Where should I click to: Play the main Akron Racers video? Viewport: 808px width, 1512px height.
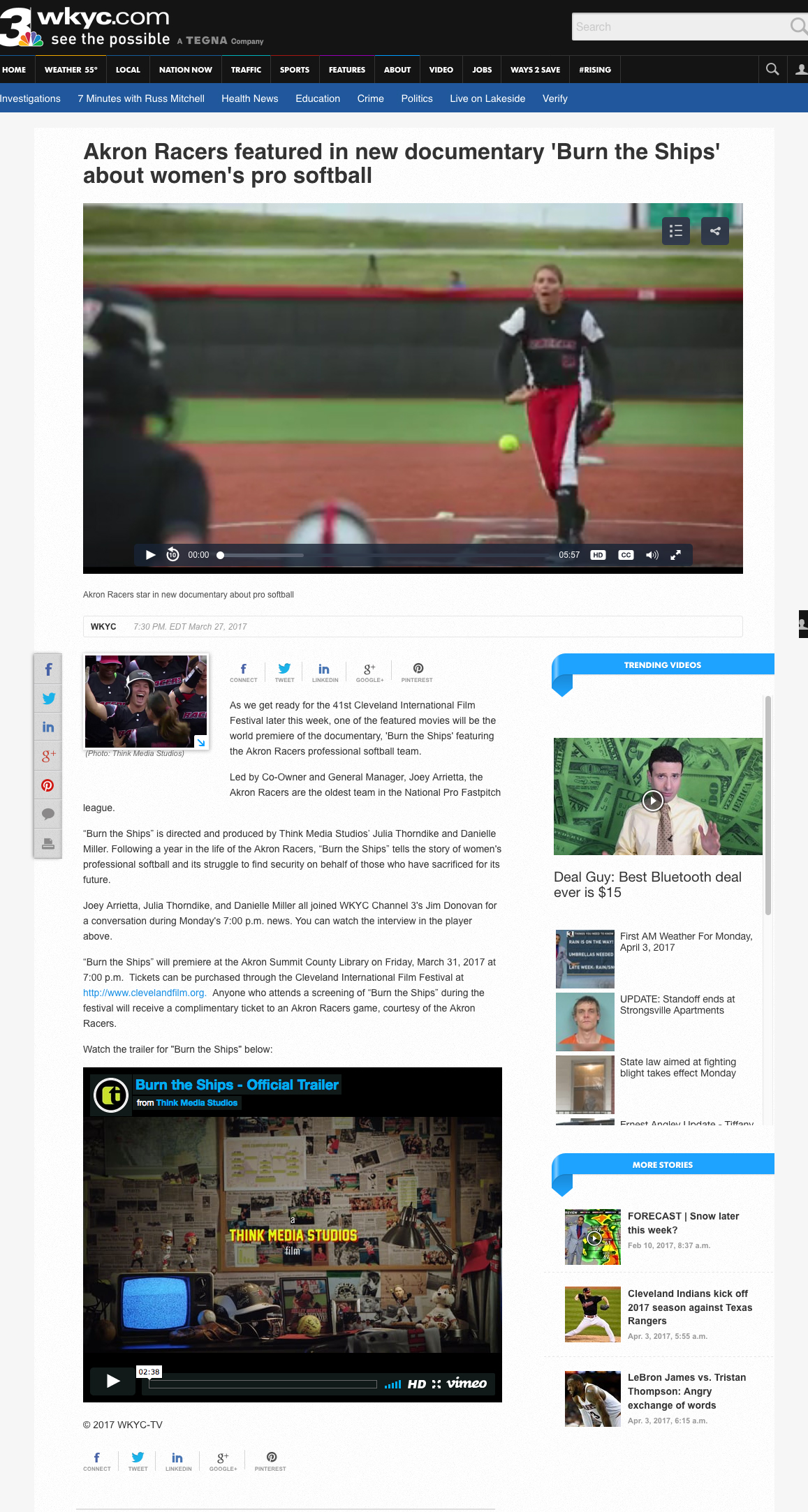[150, 555]
